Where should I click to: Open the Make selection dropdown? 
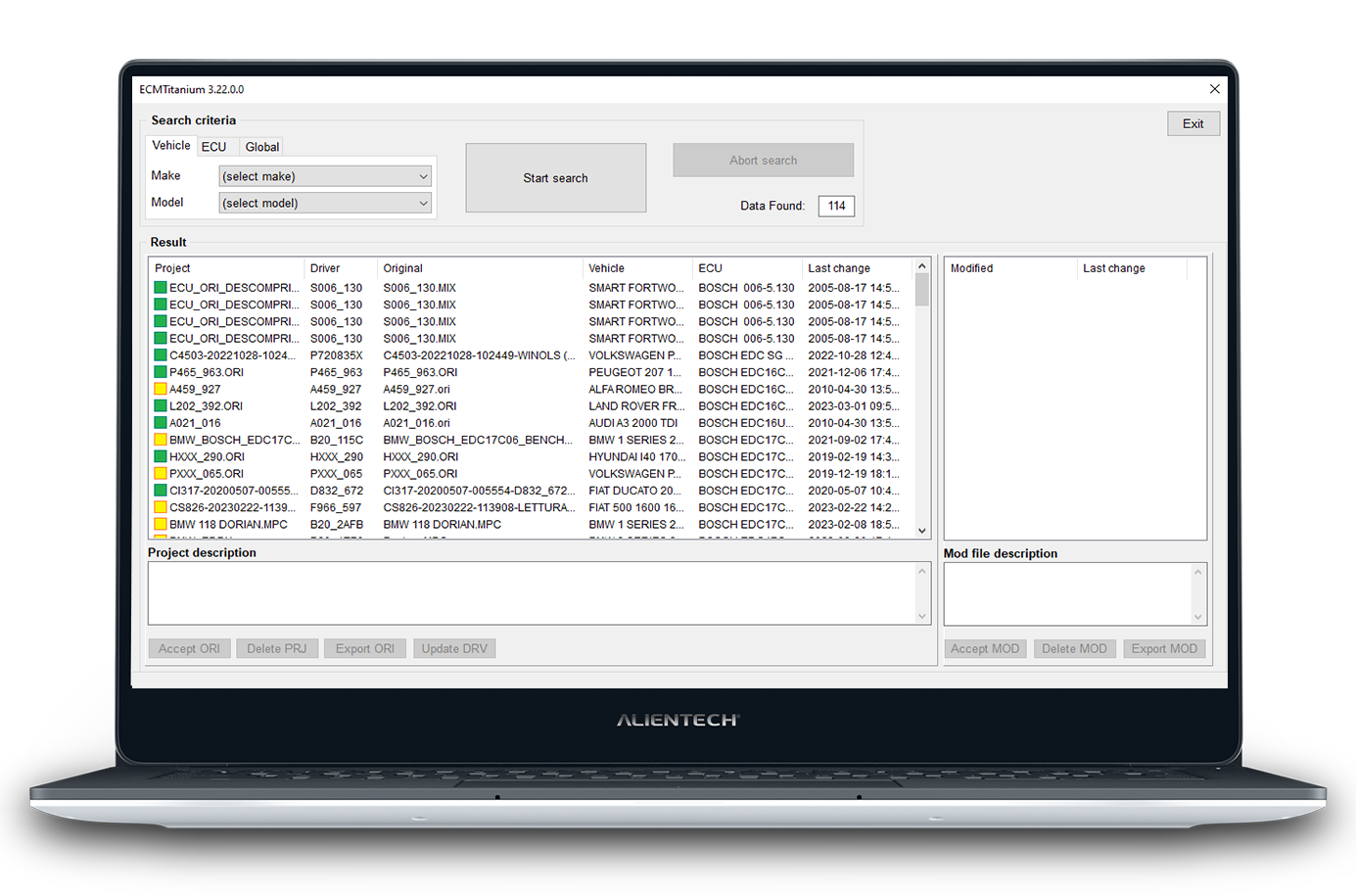coord(324,176)
